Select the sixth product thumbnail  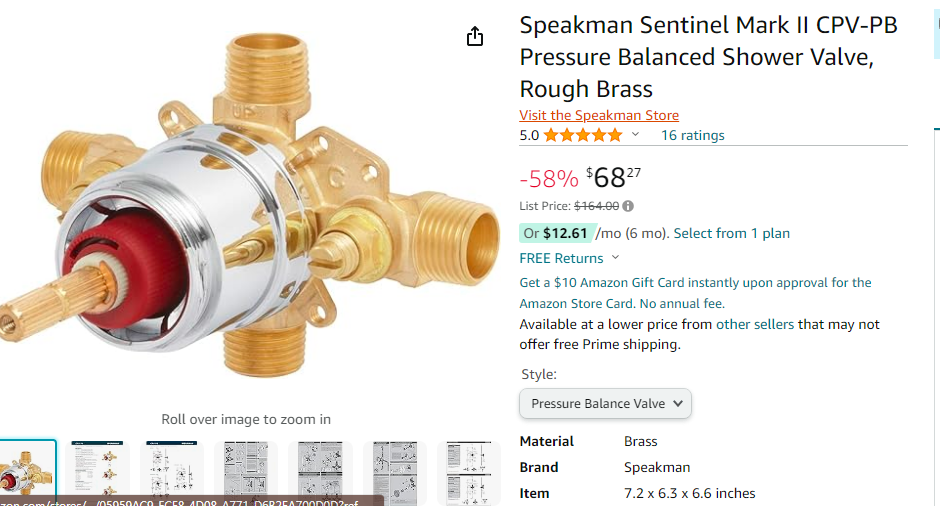point(394,470)
